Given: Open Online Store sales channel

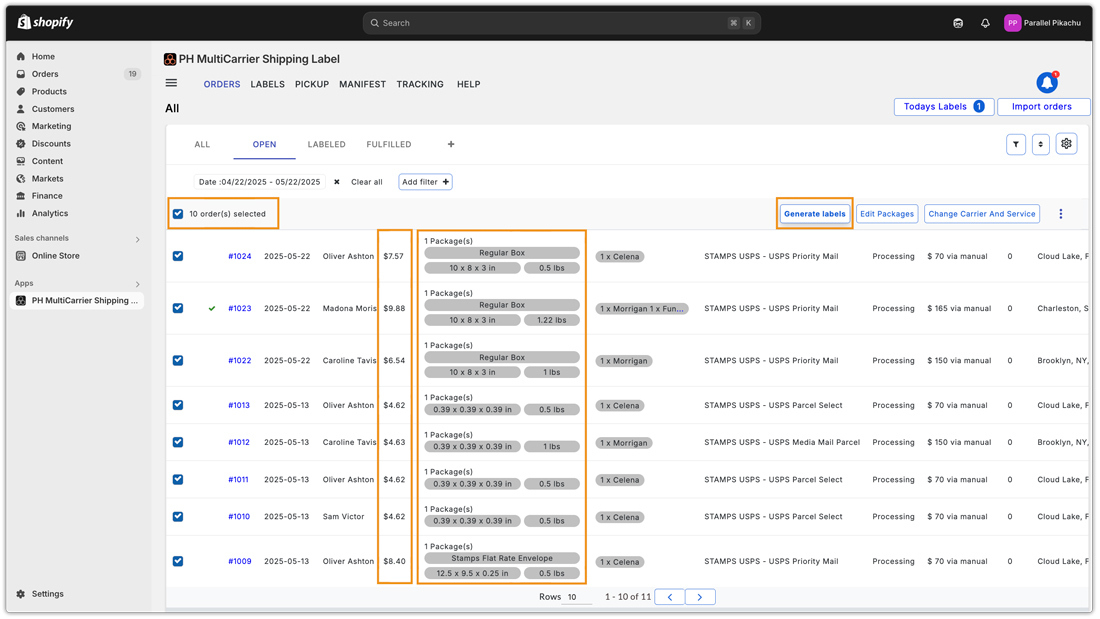Looking at the screenshot, I should 55,256.
